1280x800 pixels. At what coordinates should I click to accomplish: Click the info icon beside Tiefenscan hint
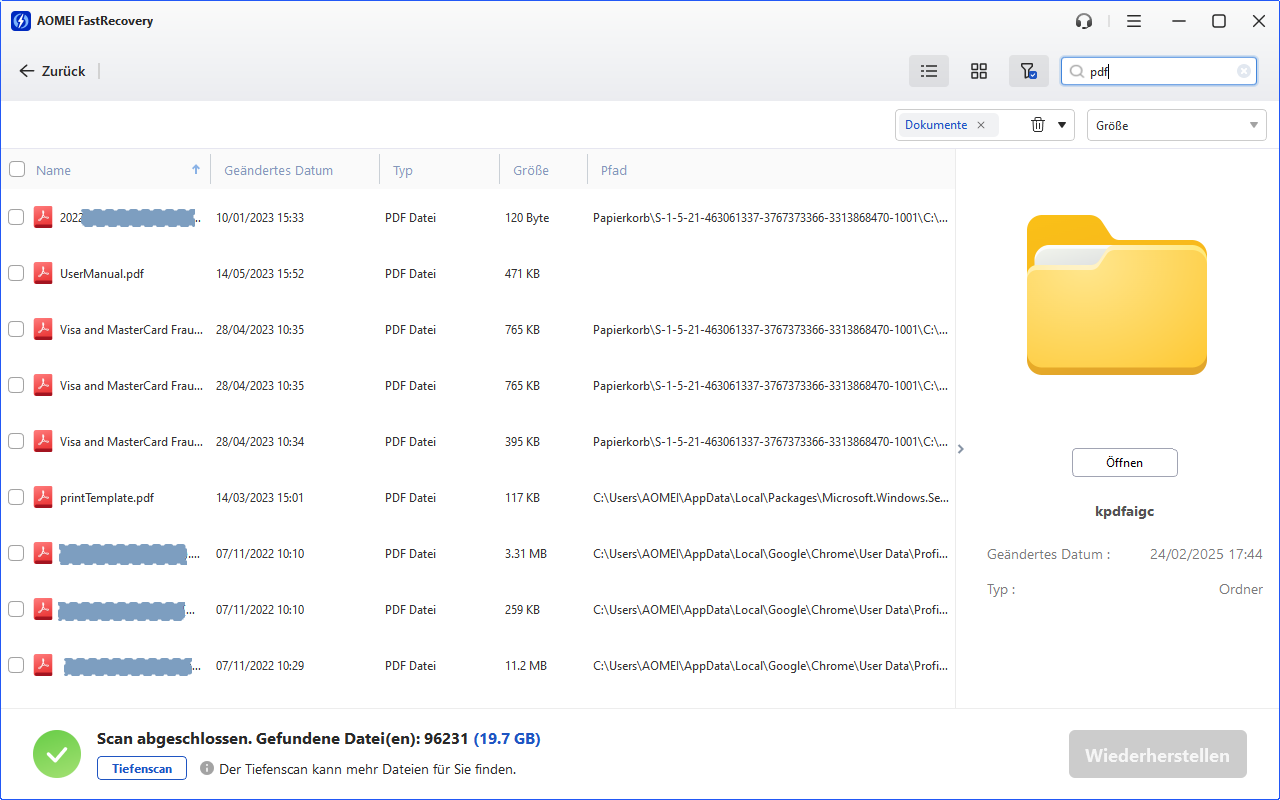tap(207, 769)
